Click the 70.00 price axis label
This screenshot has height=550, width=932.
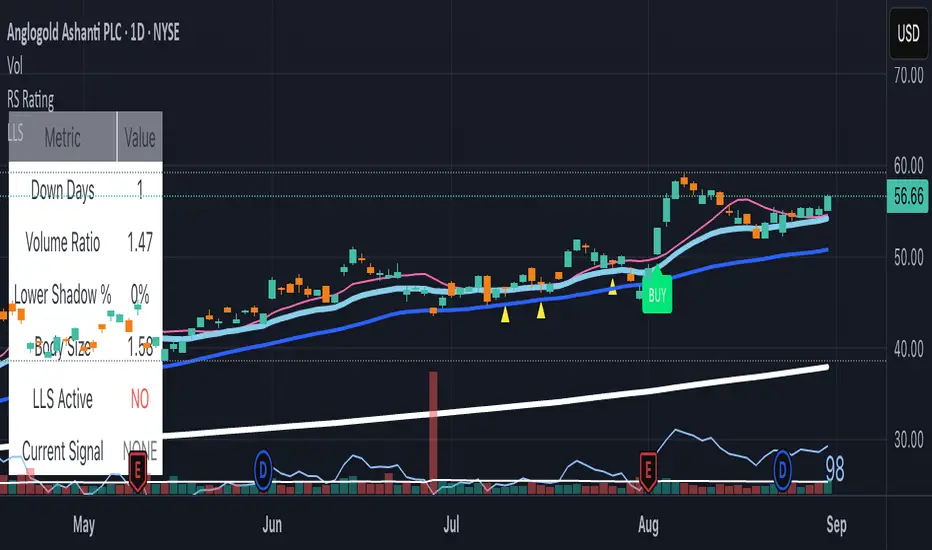coord(909,76)
